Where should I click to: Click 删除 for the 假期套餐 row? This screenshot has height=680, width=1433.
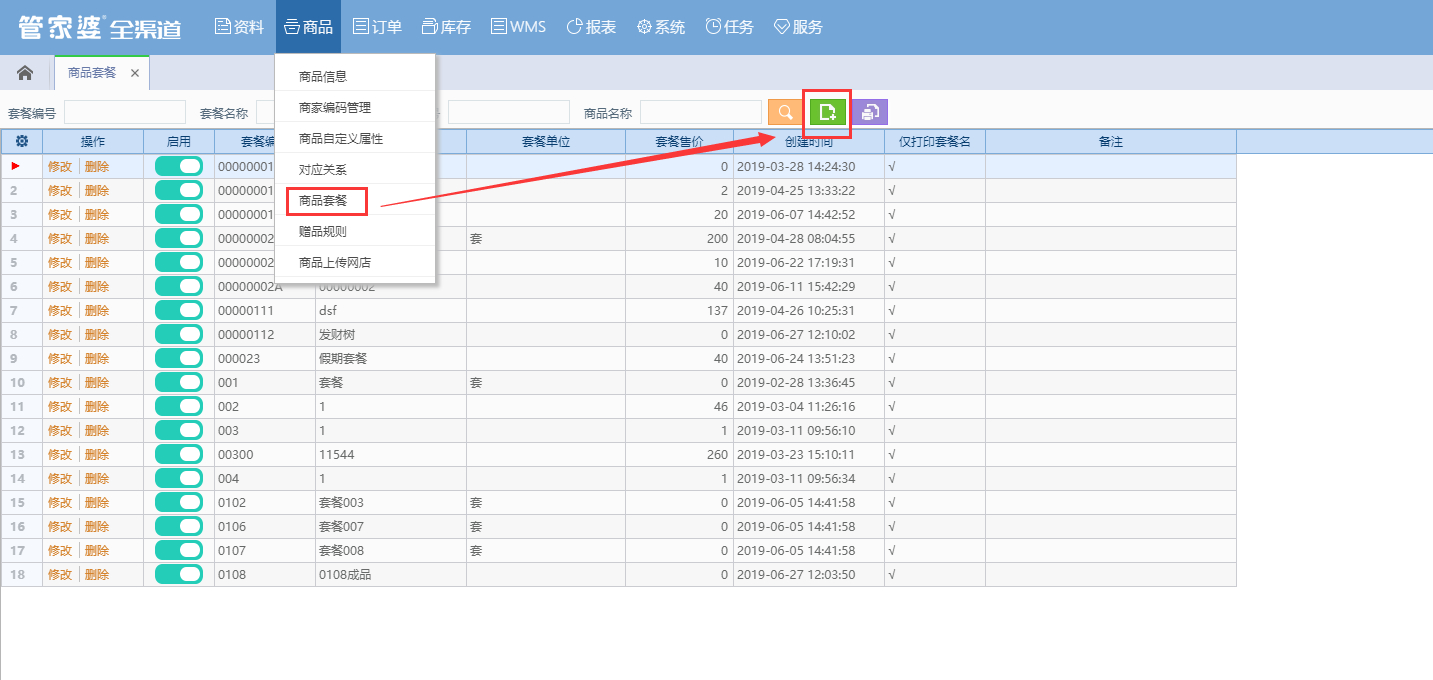(97, 359)
